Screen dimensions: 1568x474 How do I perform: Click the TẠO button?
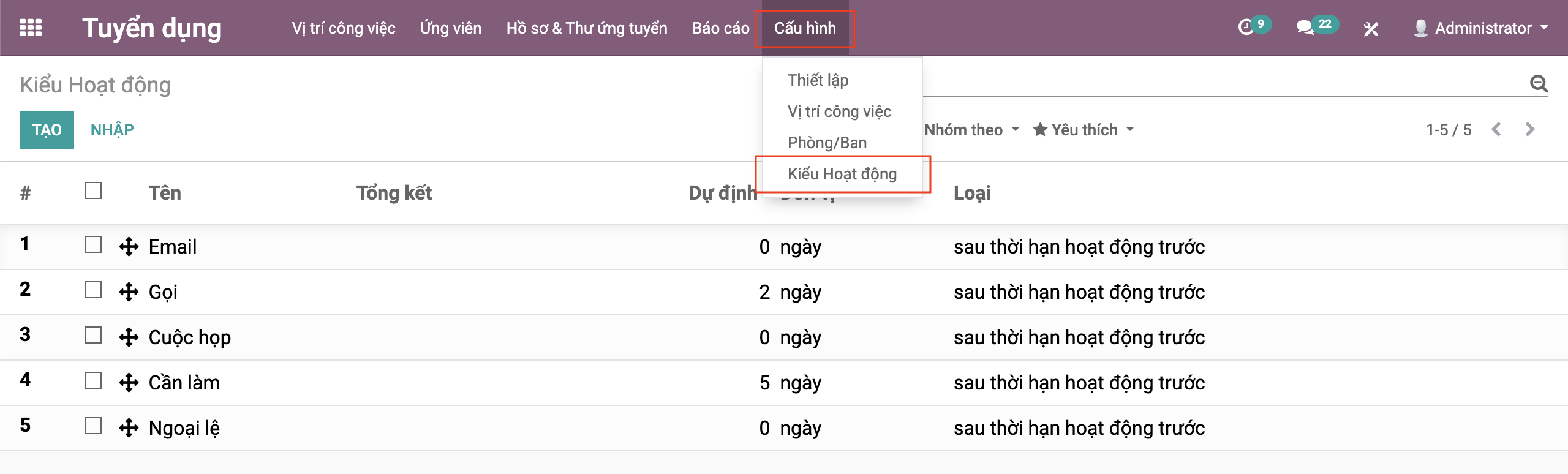pos(47,130)
